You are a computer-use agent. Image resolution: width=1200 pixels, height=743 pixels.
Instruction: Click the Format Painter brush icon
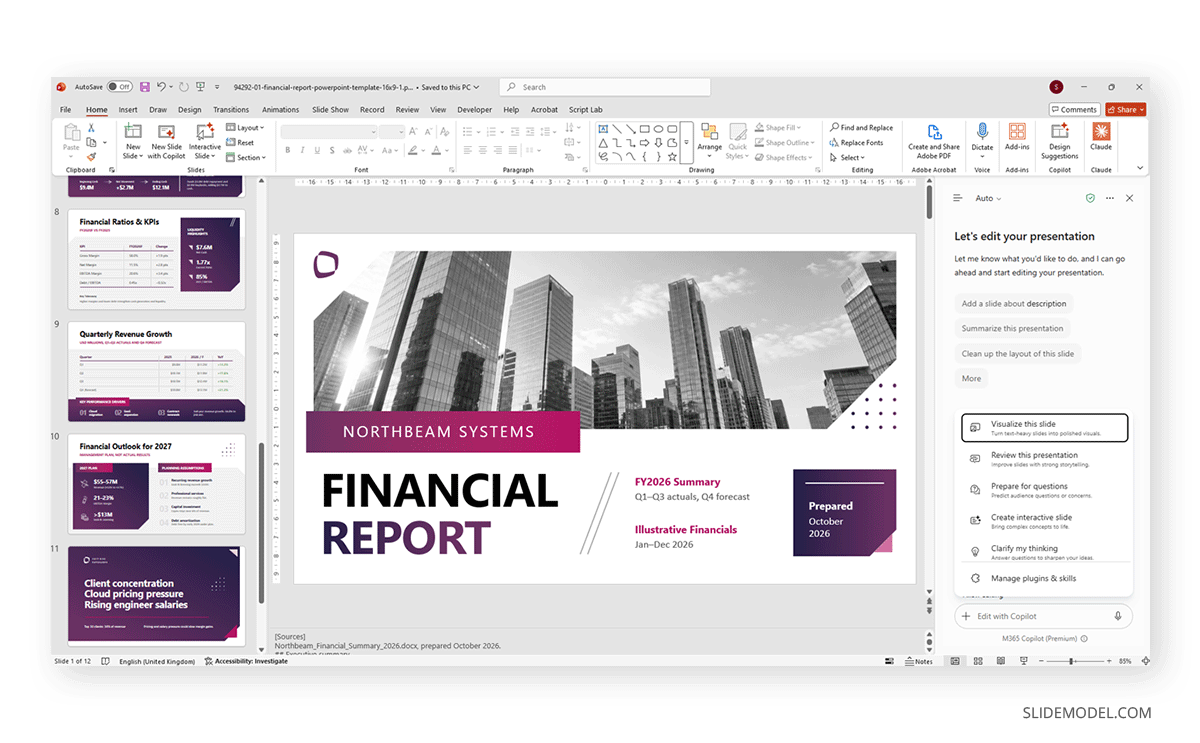[x=91, y=157]
